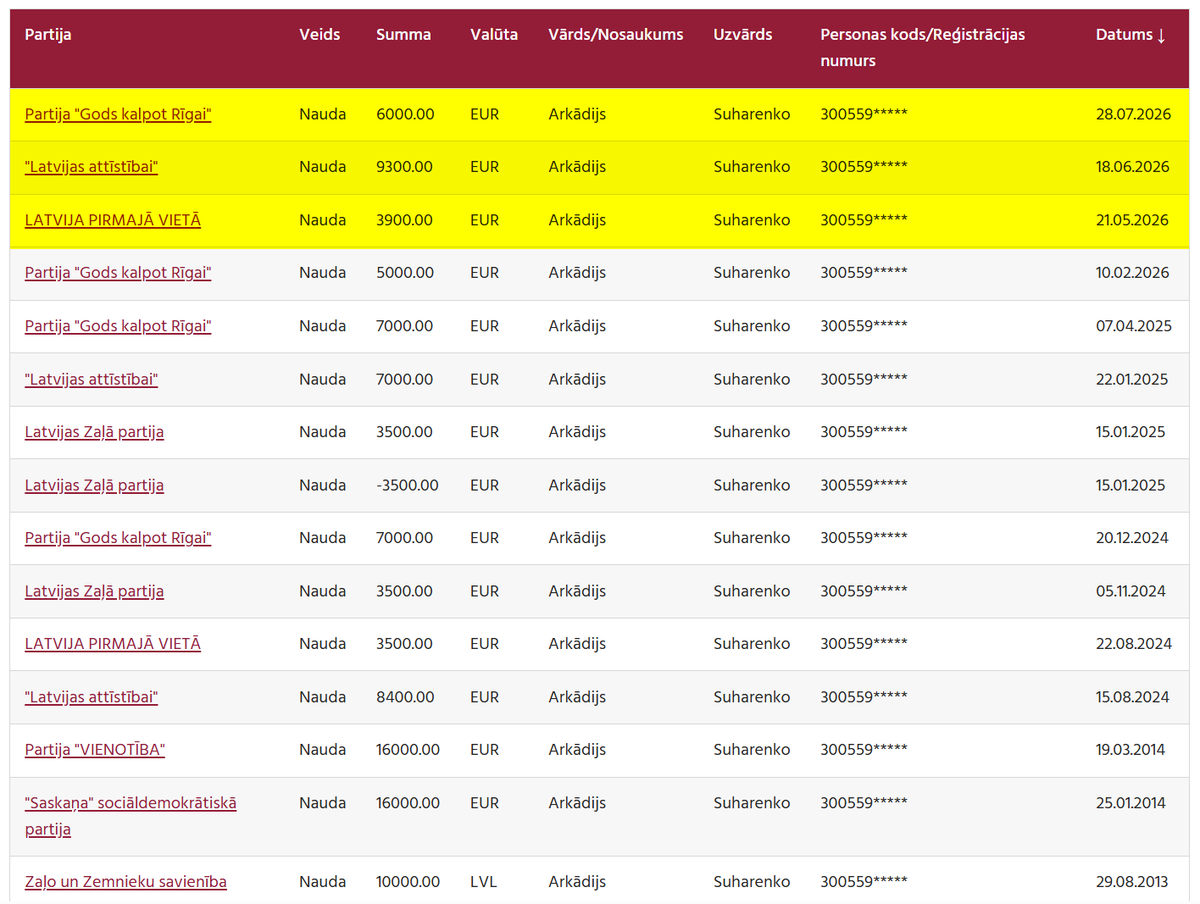Open Latvijas Zaļā partija link dated 05.11.2024
The width and height of the screenshot is (1200, 904).
(94, 591)
